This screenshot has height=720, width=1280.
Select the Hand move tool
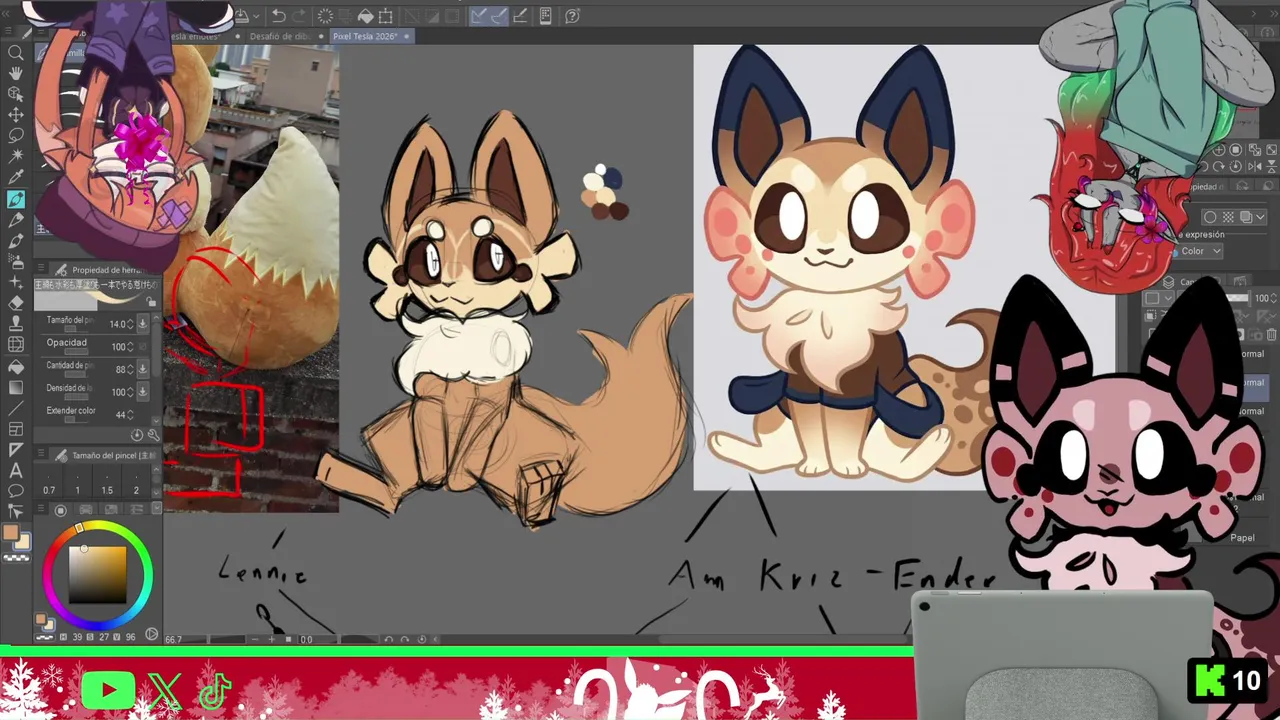pyautogui.click(x=16, y=73)
